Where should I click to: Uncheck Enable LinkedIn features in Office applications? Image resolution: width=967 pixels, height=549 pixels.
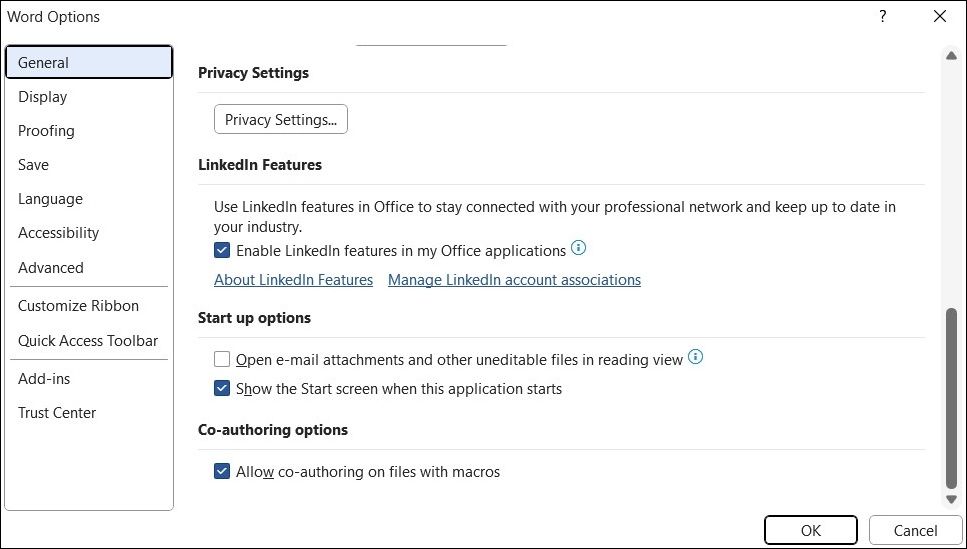pyautogui.click(x=222, y=250)
